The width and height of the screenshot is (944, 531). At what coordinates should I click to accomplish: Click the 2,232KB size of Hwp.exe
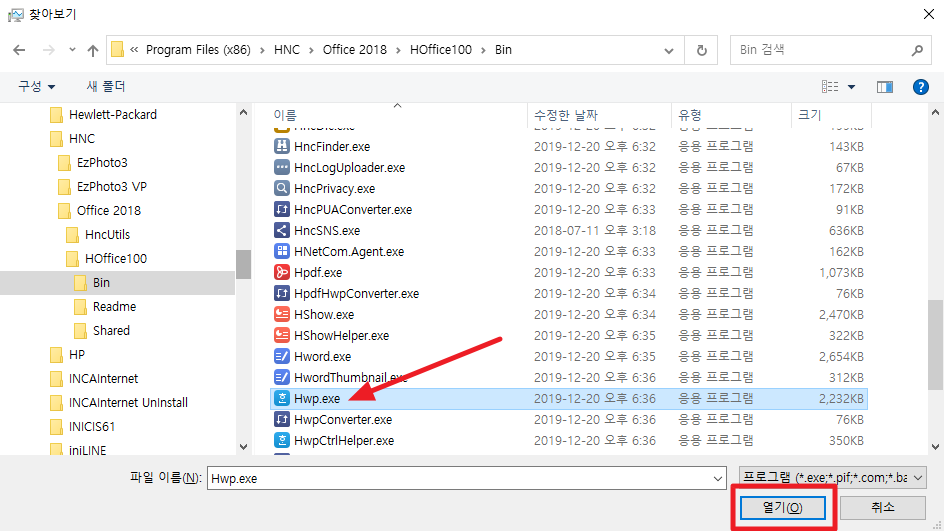(x=841, y=399)
